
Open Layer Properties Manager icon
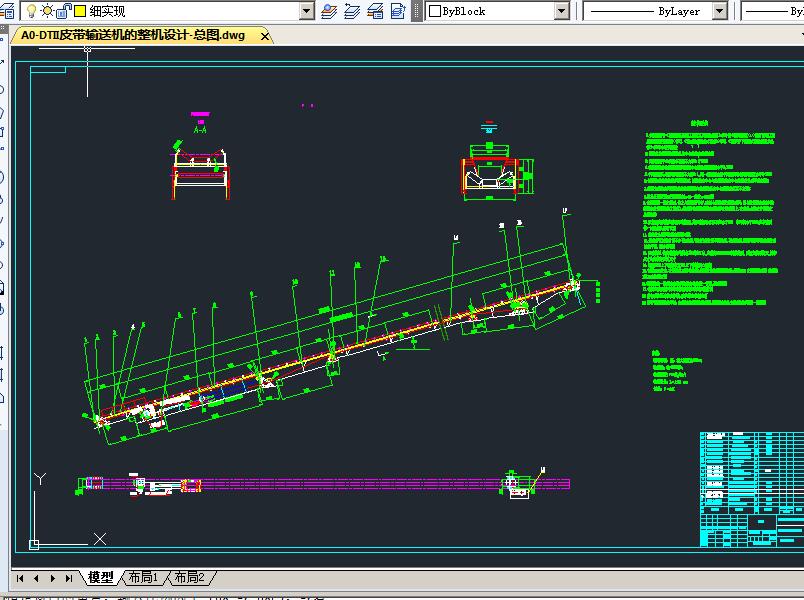click(8, 11)
